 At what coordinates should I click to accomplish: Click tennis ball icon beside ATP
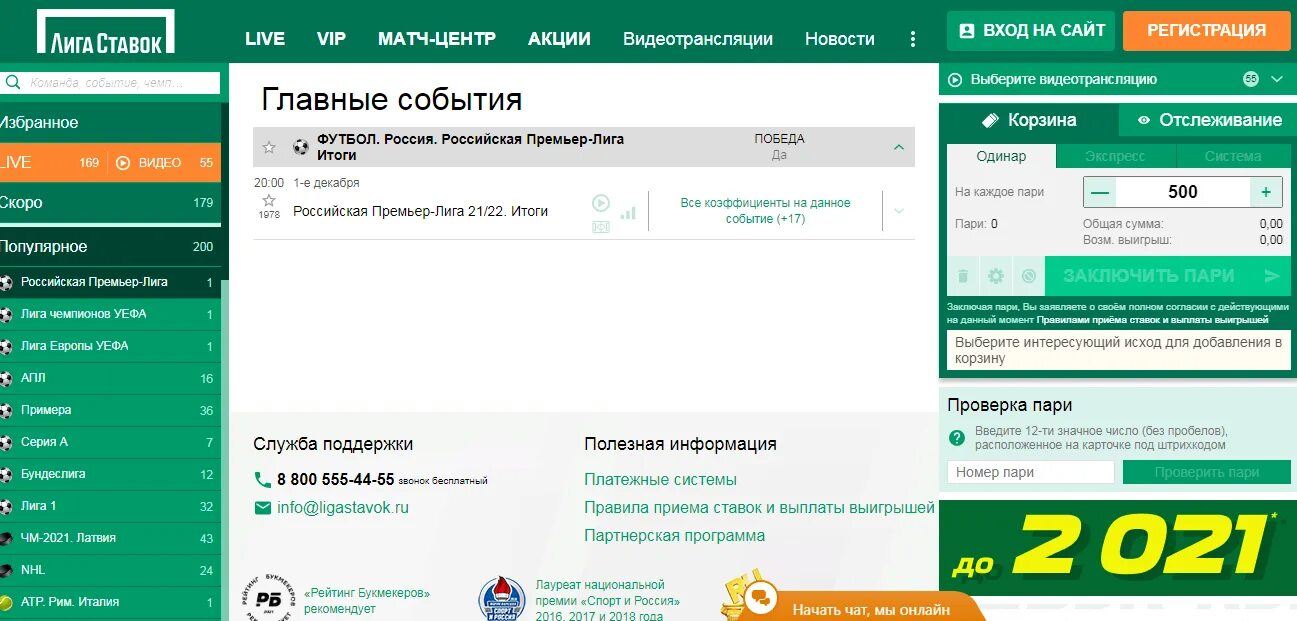click(x=6, y=602)
